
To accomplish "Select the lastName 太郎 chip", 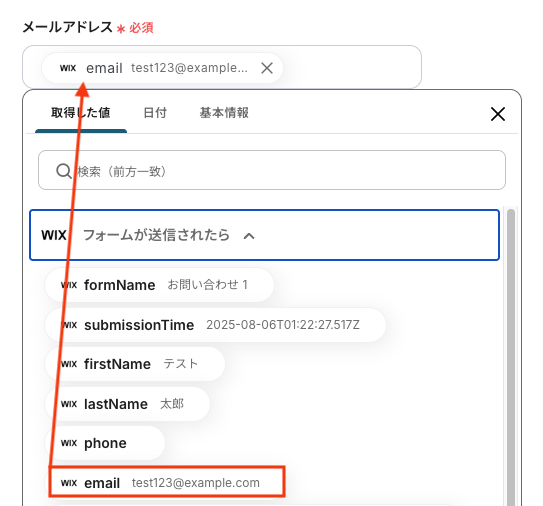I will click(x=127, y=404).
